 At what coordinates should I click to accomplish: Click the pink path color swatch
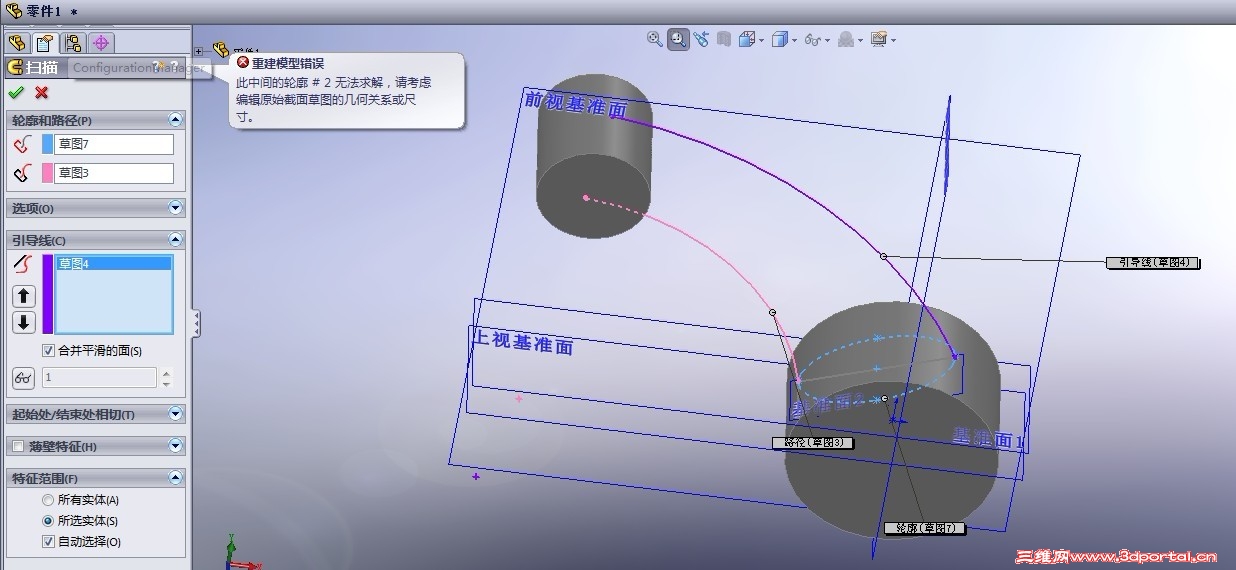tap(47, 174)
